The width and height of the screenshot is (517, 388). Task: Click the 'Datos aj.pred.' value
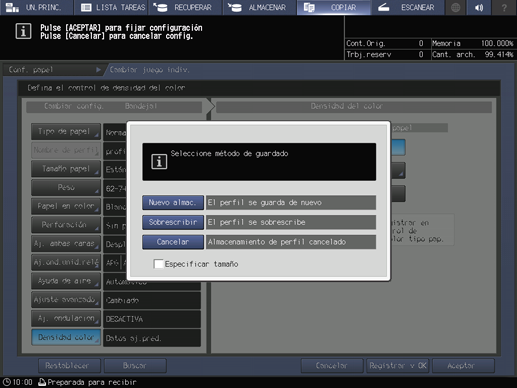click(152, 338)
